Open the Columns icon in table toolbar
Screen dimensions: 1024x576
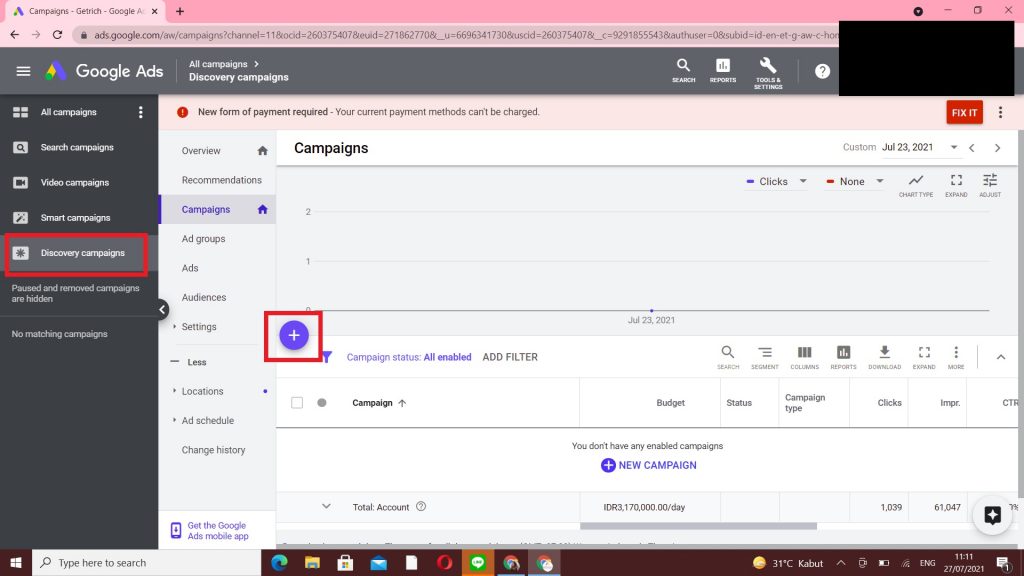click(804, 356)
